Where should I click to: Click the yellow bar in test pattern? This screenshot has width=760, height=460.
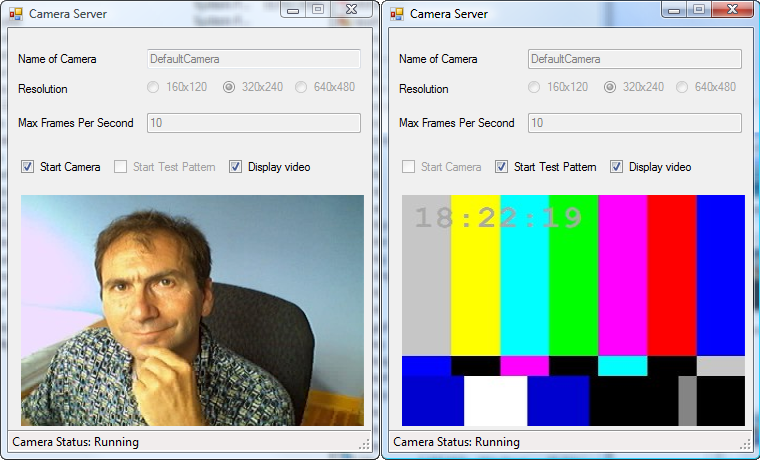475,275
